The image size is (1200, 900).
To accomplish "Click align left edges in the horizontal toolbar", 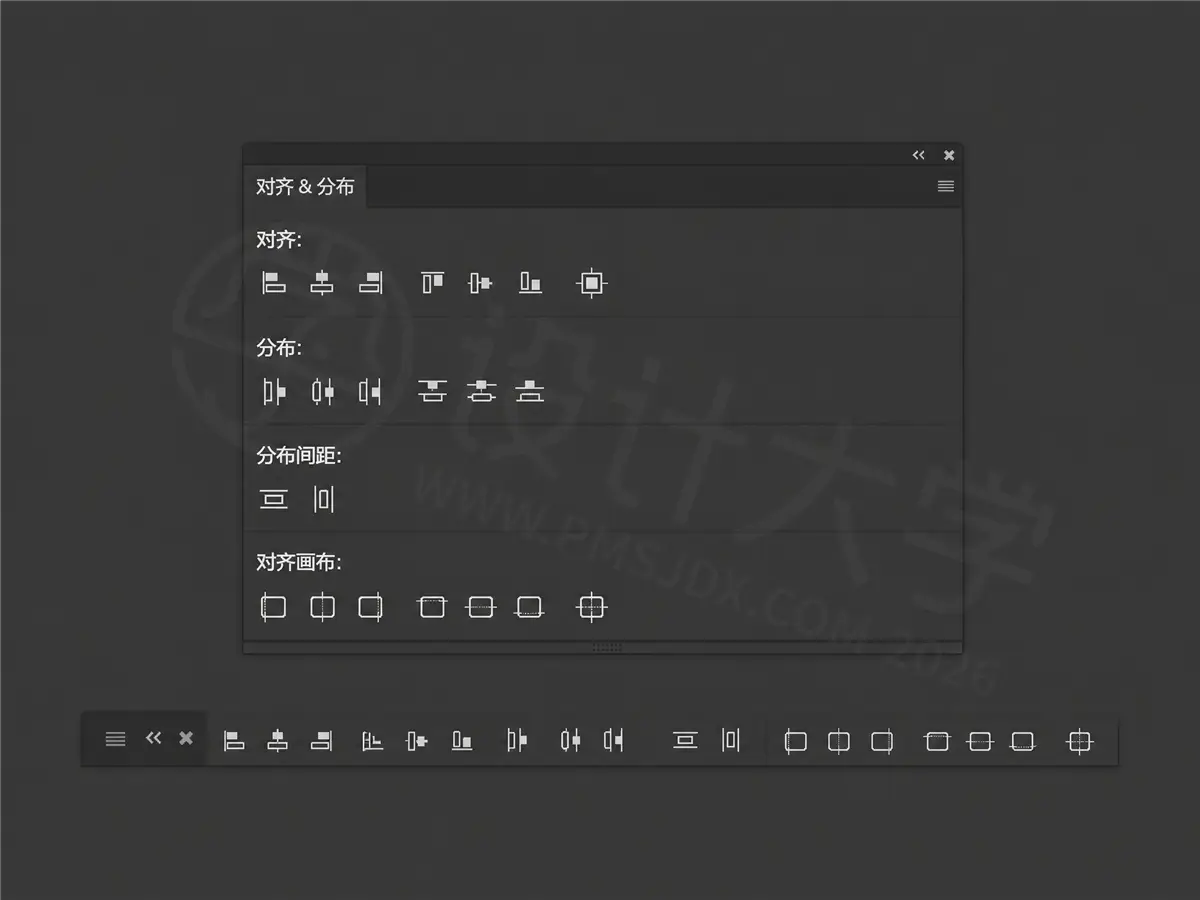I will pyautogui.click(x=234, y=741).
